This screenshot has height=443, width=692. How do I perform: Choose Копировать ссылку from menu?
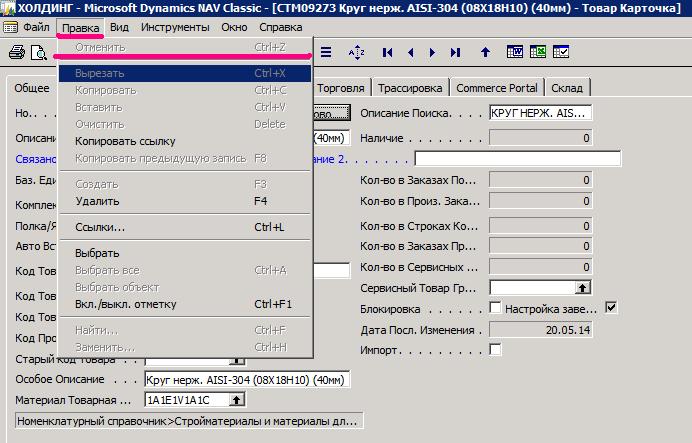185,141
